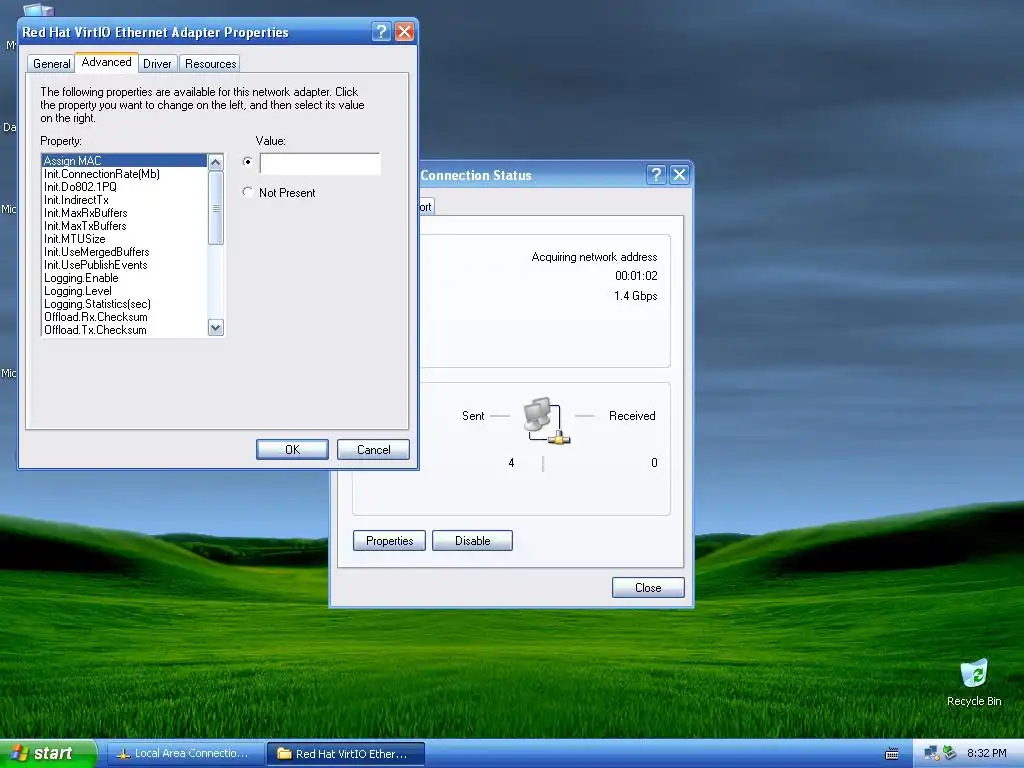
Task: Click property list scroll down arrow
Action: (x=216, y=327)
